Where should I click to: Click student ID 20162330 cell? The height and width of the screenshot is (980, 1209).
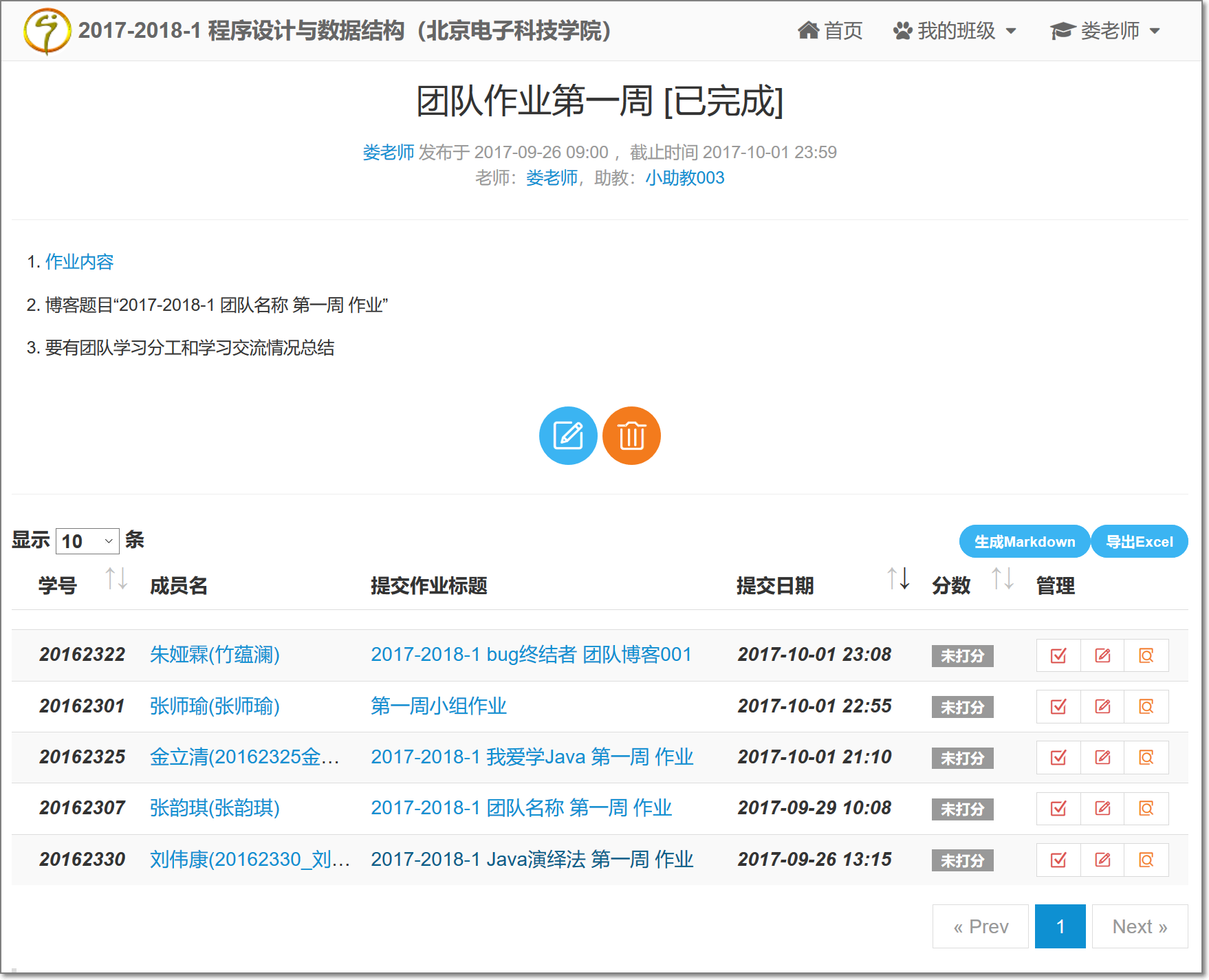click(x=83, y=860)
